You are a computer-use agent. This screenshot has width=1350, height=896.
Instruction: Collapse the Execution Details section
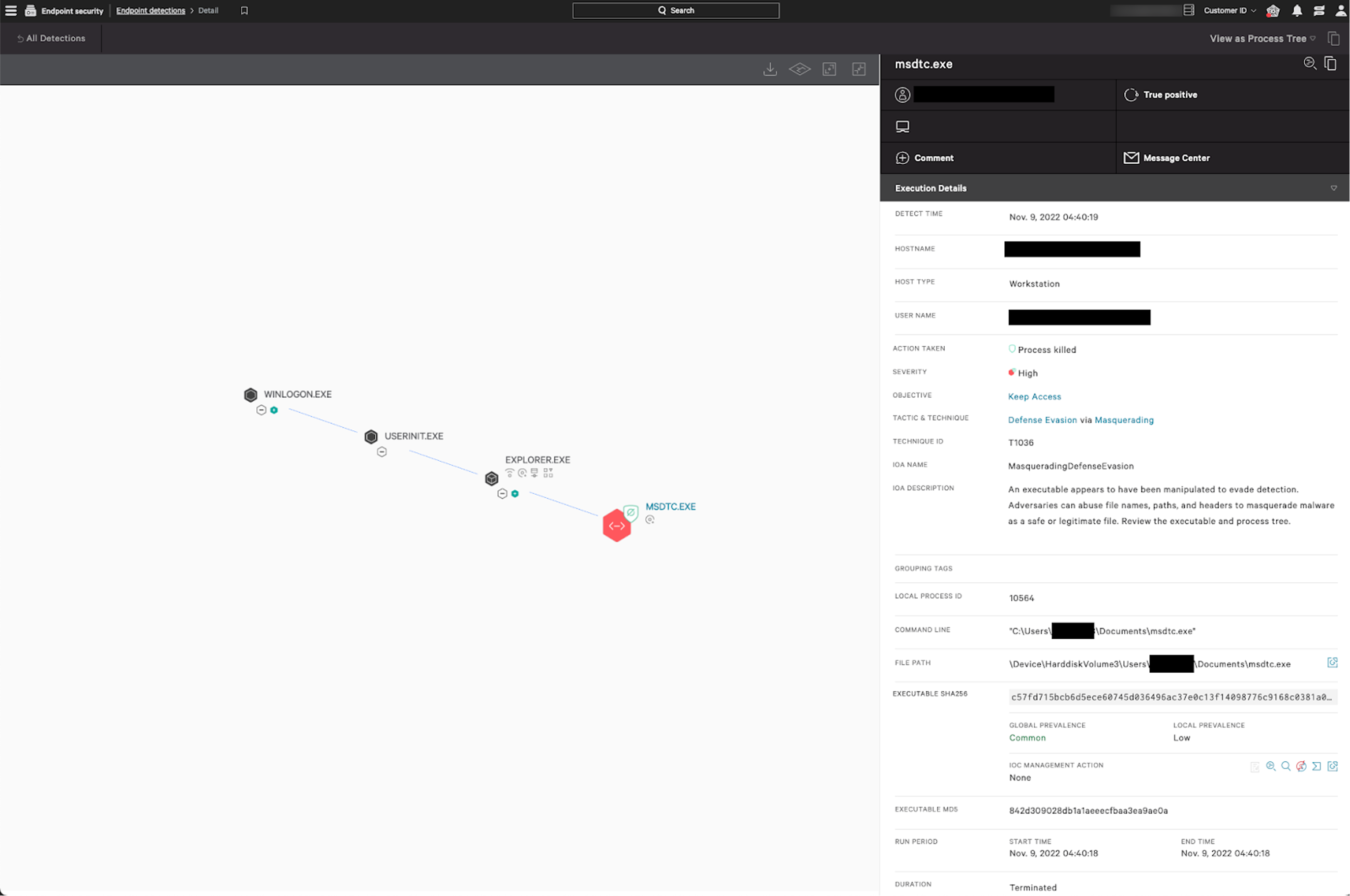1333,188
